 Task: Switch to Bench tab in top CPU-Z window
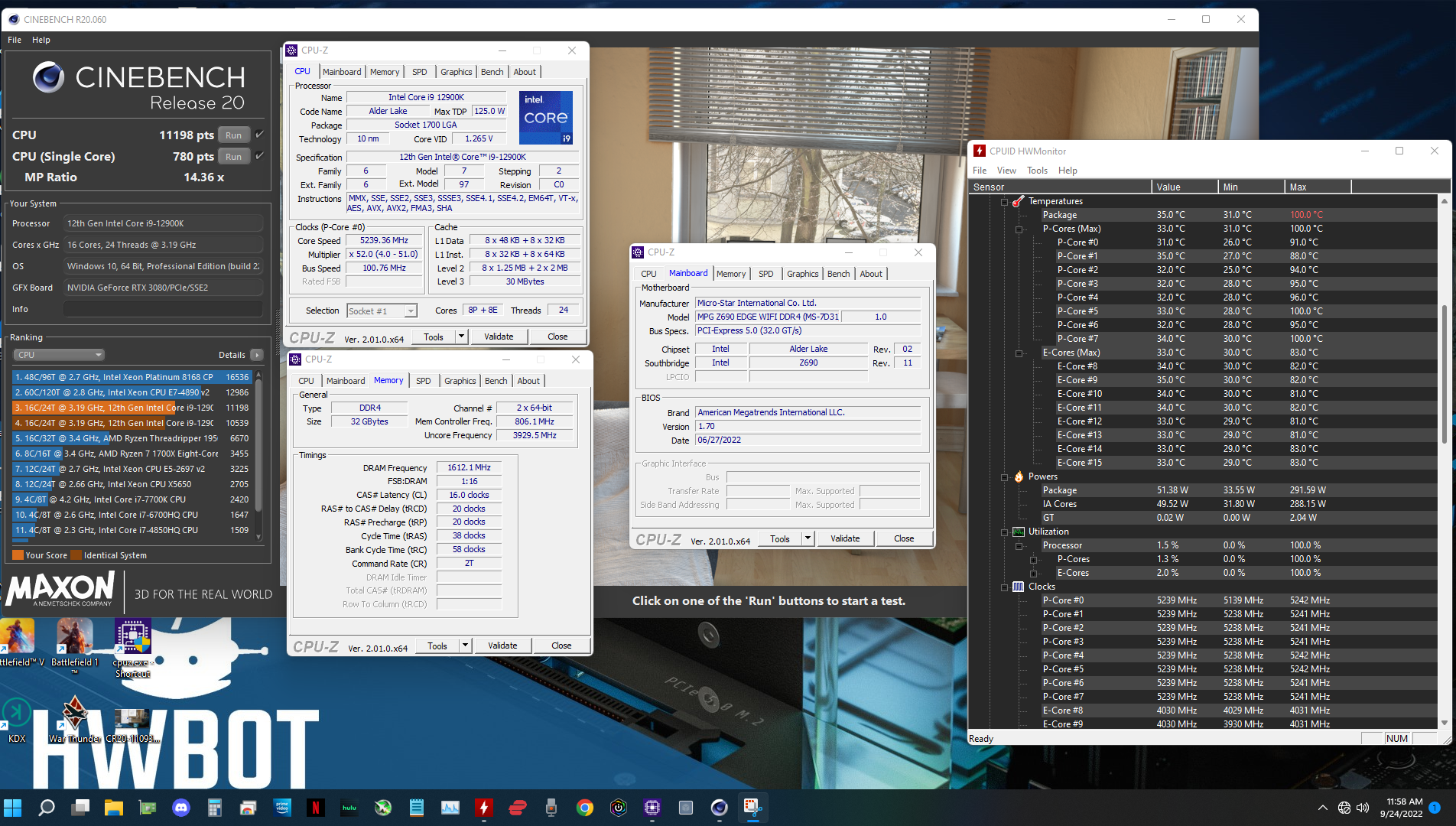(492, 72)
